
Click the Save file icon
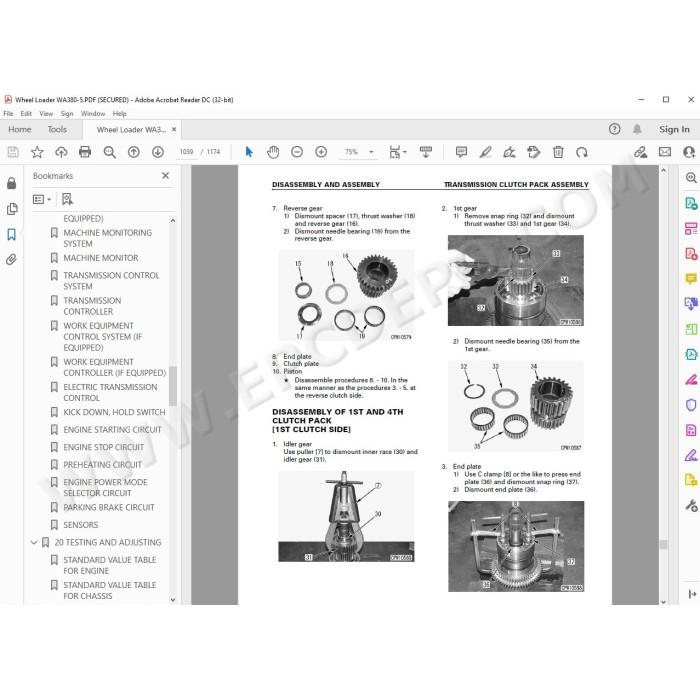click(x=13, y=152)
